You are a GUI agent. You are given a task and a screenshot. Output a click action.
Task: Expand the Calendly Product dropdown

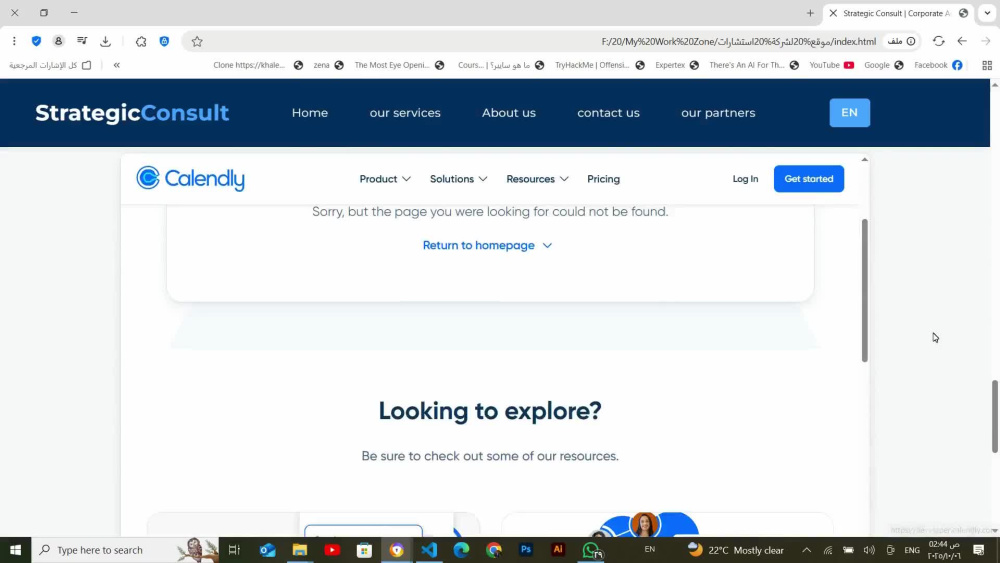pos(385,179)
